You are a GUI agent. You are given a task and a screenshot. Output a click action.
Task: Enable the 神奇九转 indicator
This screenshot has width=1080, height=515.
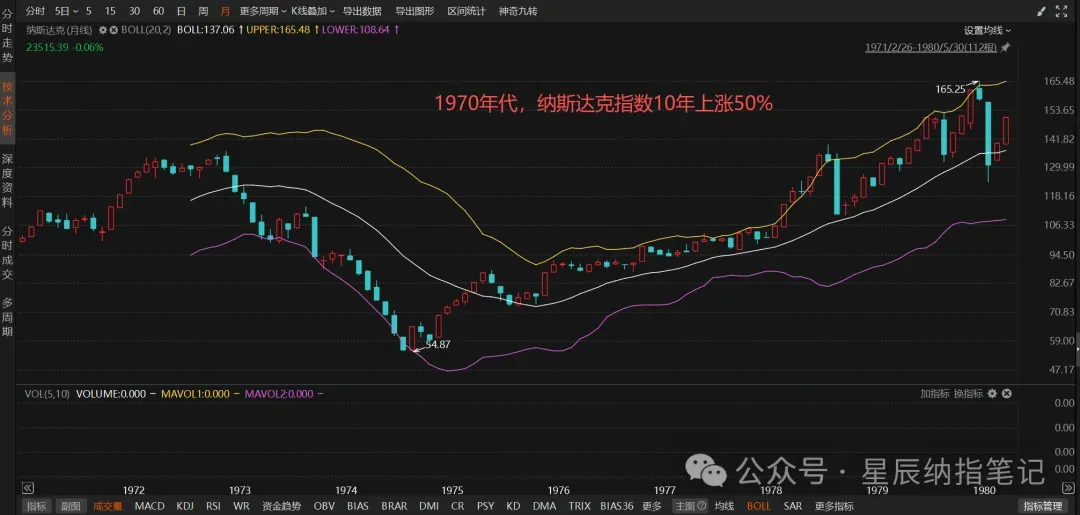click(518, 11)
